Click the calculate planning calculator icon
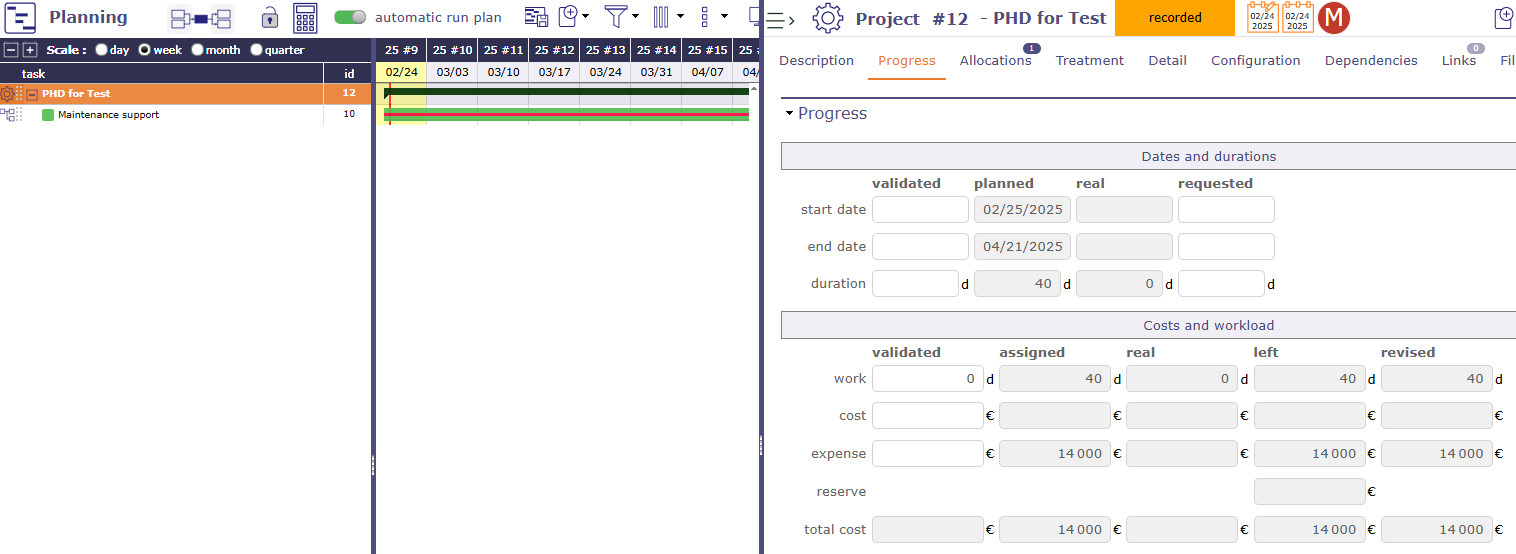Viewport: 1516px width, 554px height. pos(305,18)
